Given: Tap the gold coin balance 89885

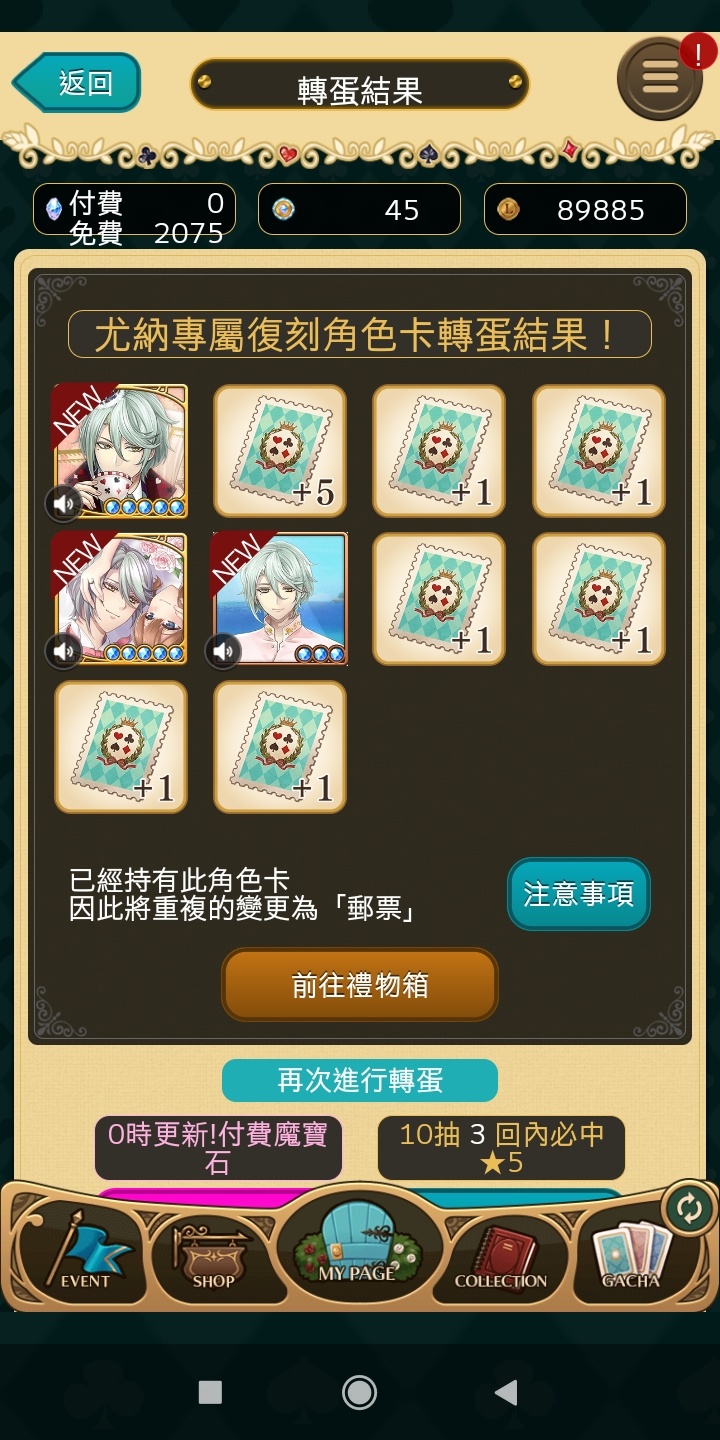Looking at the screenshot, I should 586,209.
